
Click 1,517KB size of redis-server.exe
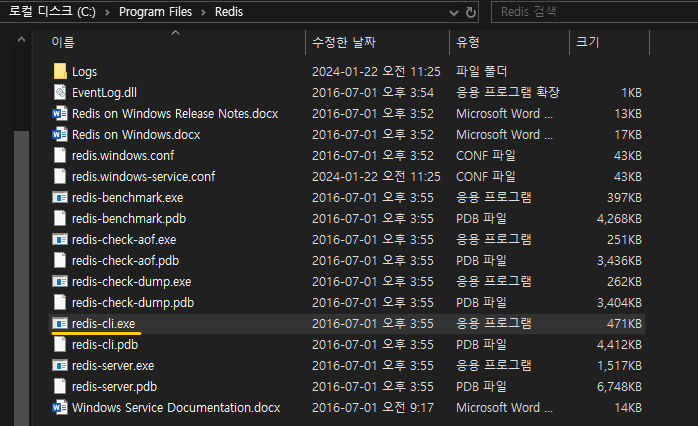619,365
